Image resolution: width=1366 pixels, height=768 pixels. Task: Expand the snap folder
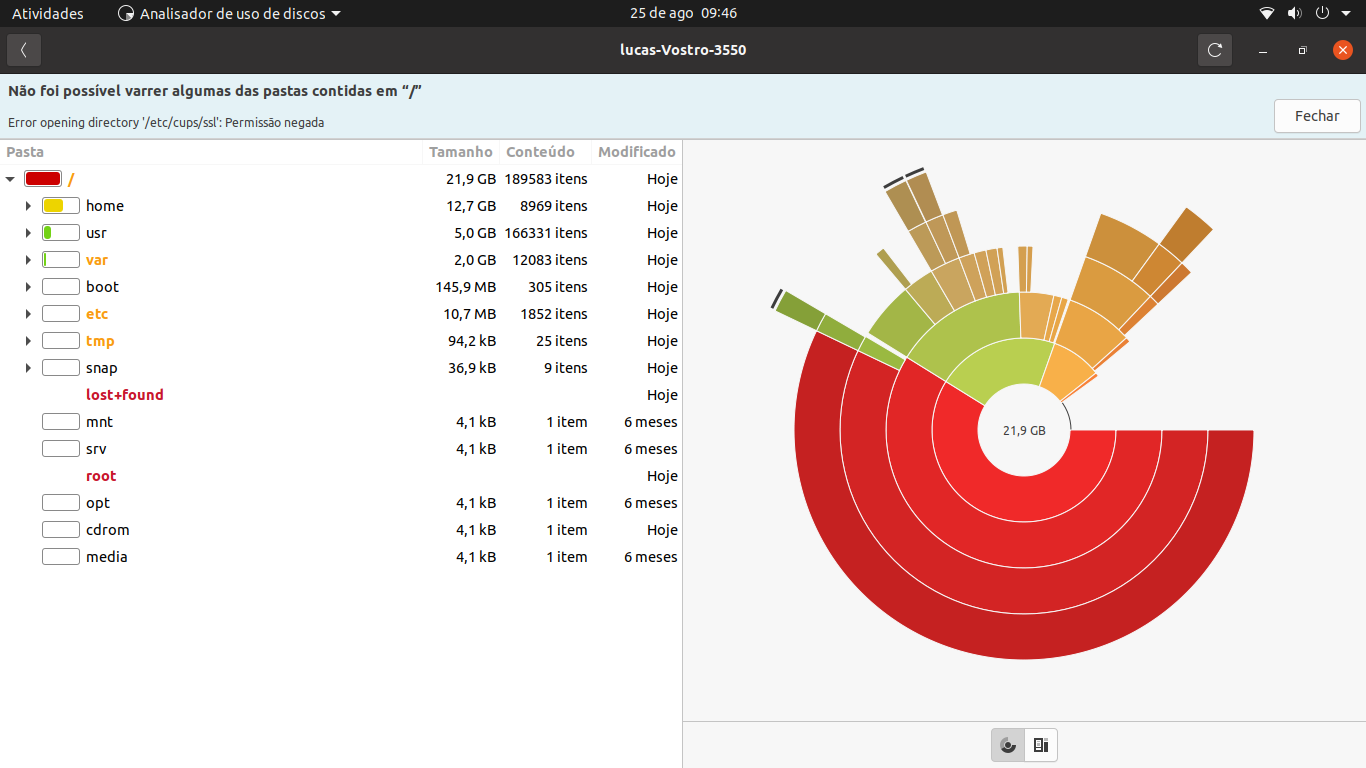[x=28, y=368]
